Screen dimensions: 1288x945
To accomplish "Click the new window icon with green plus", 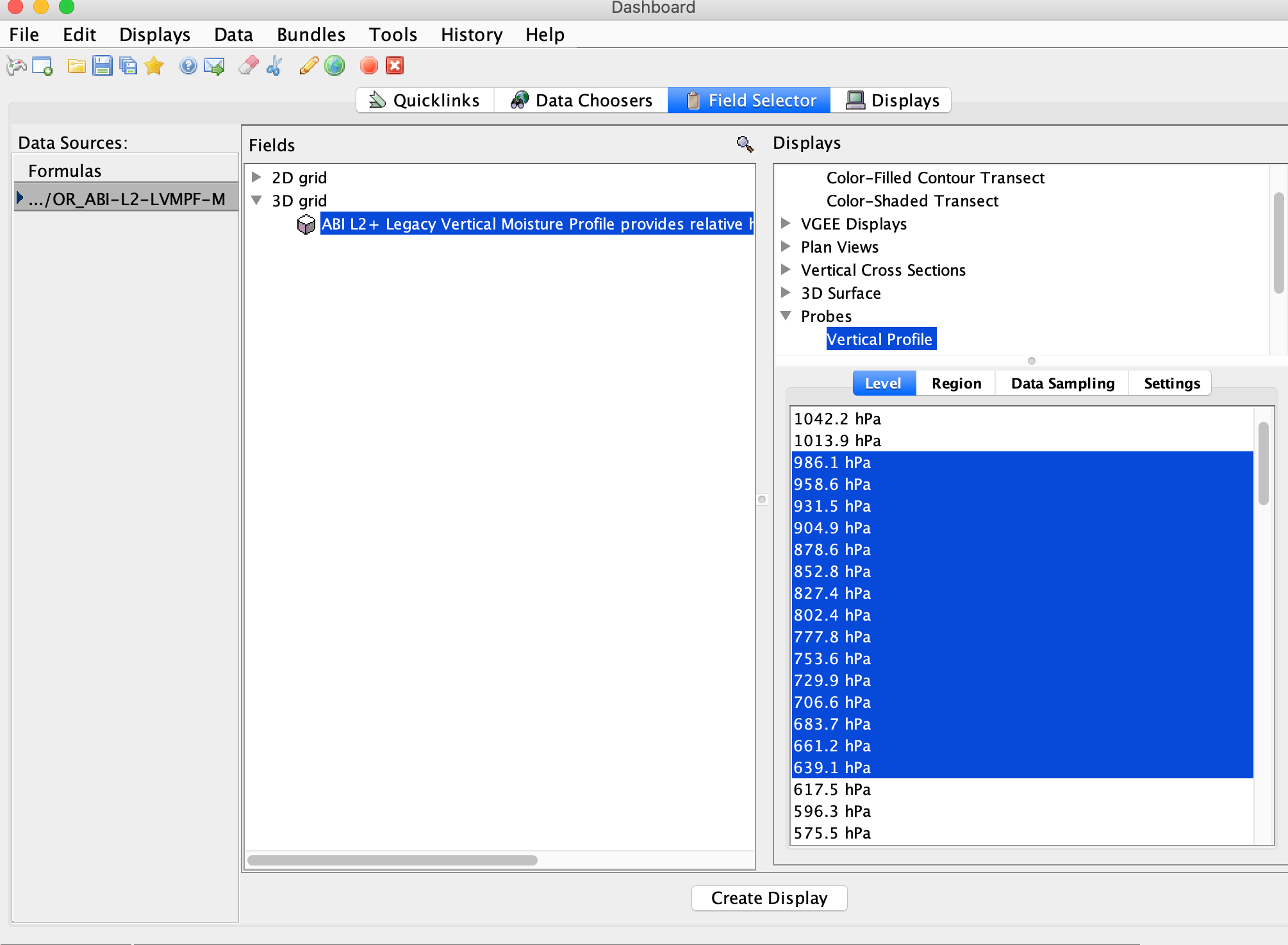I will pos(42,65).
